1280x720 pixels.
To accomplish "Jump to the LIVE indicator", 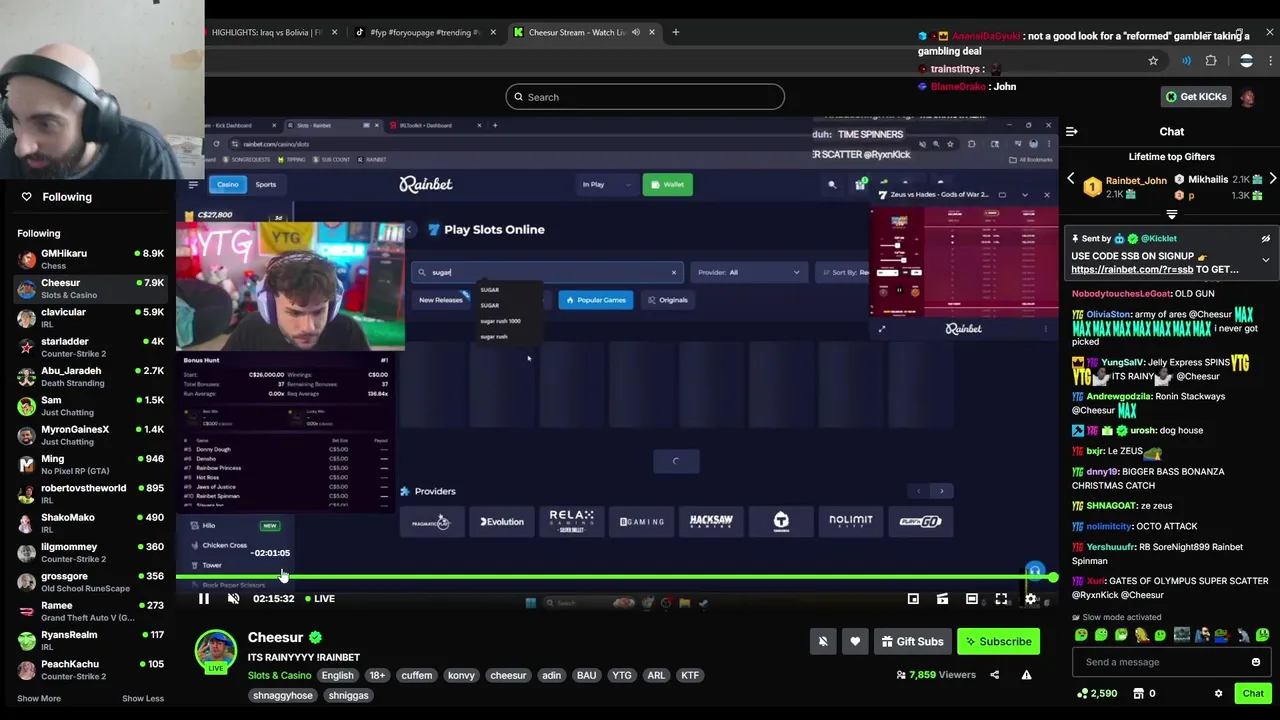I will (x=320, y=598).
